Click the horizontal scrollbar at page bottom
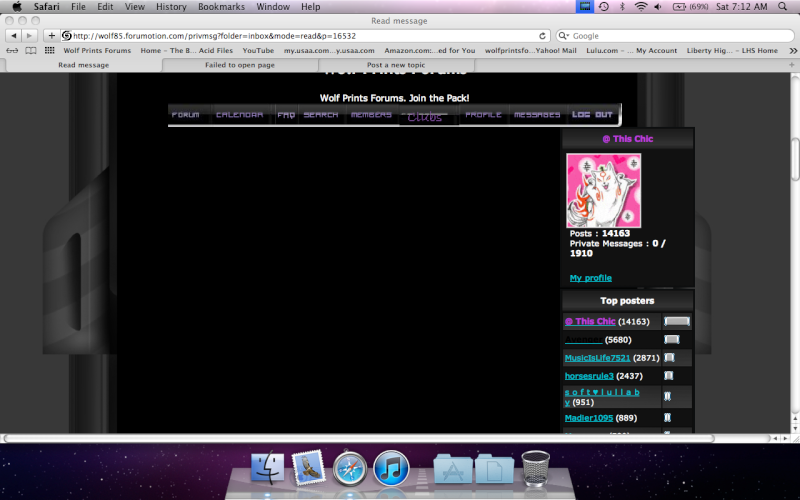This screenshot has width=800, height=500. (357, 438)
